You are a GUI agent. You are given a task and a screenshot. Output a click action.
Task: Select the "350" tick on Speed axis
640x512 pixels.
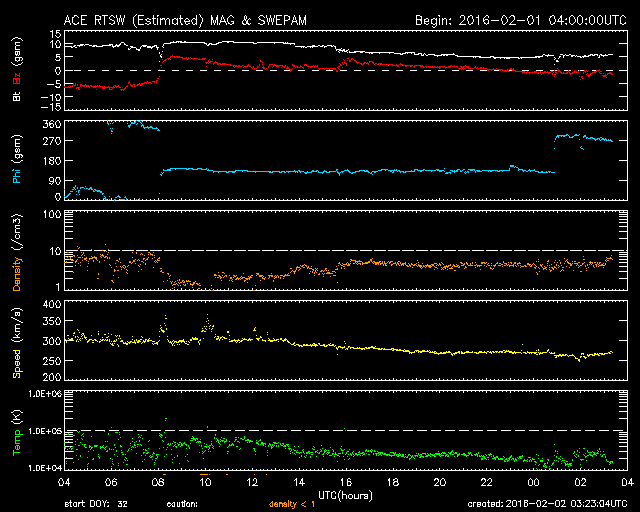coord(52,321)
